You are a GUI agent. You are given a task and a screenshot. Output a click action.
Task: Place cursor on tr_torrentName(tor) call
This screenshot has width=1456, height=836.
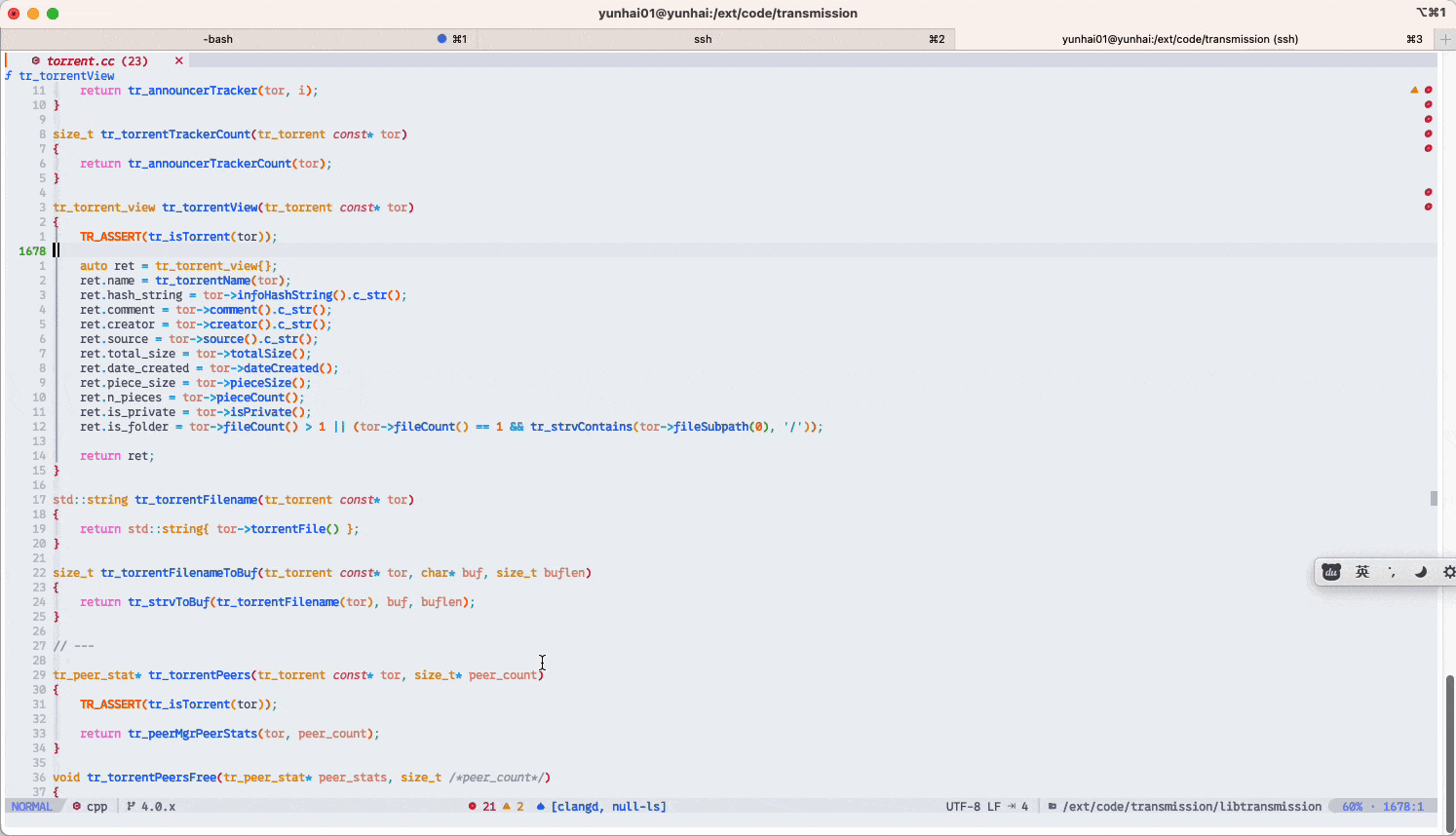[x=222, y=280]
